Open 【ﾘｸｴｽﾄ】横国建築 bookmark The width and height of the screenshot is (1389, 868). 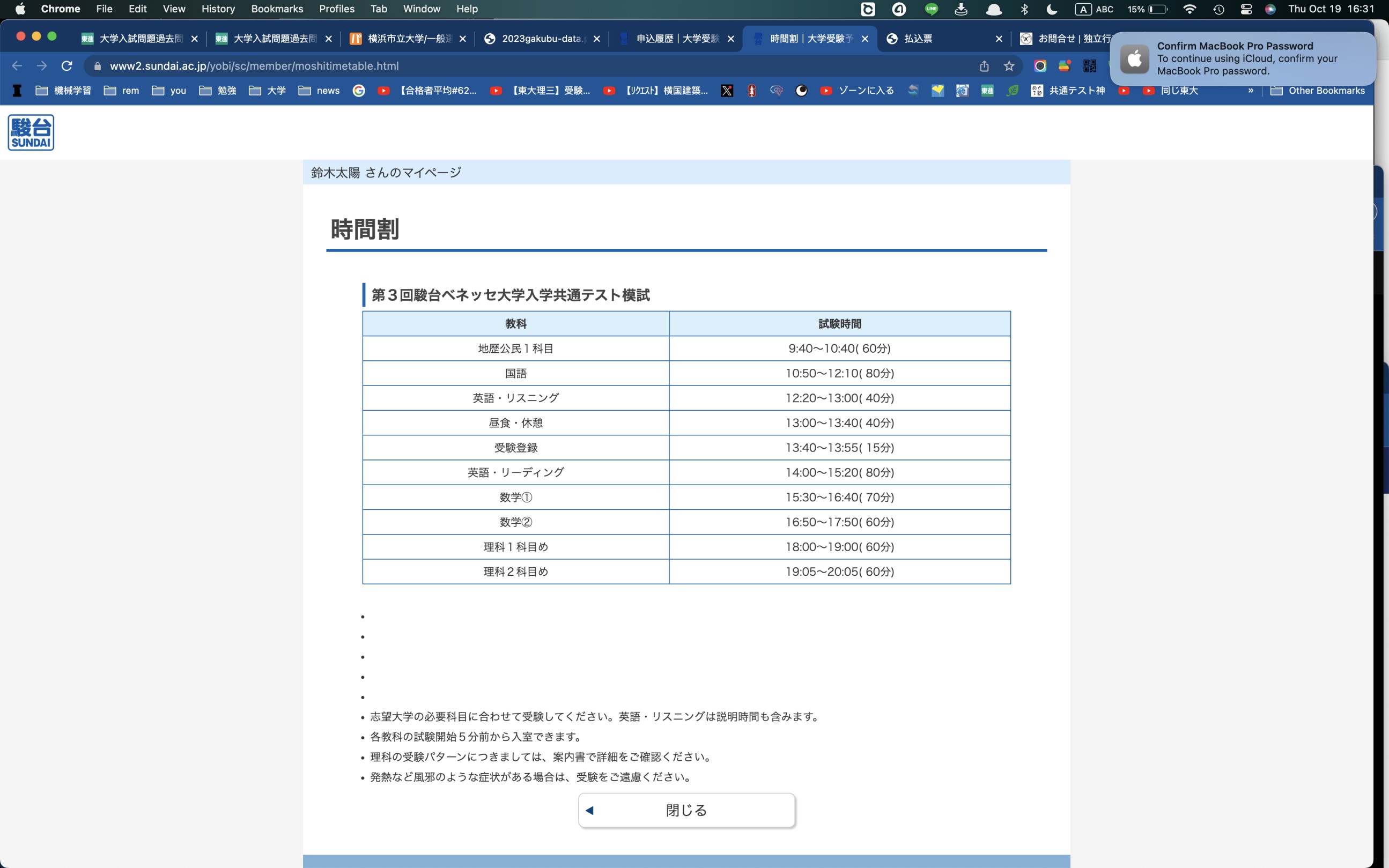click(x=656, y=91)
